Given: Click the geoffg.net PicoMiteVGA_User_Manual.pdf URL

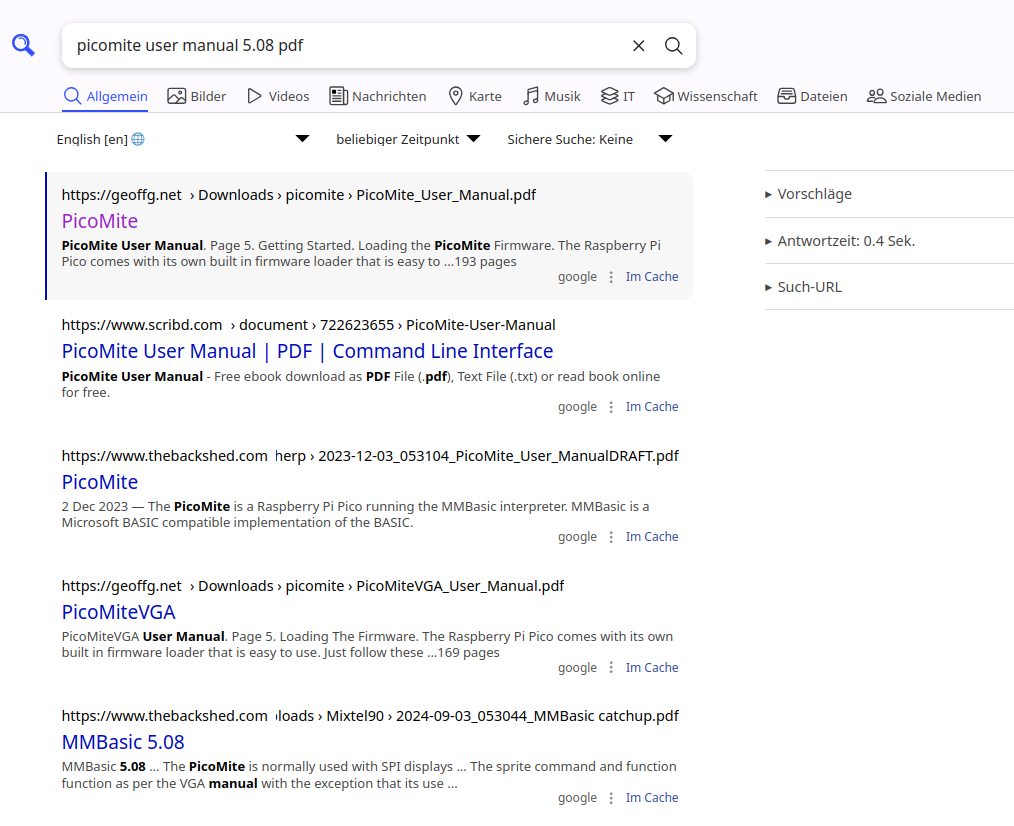Looking at the screenshot, I should tap(313, 586).
